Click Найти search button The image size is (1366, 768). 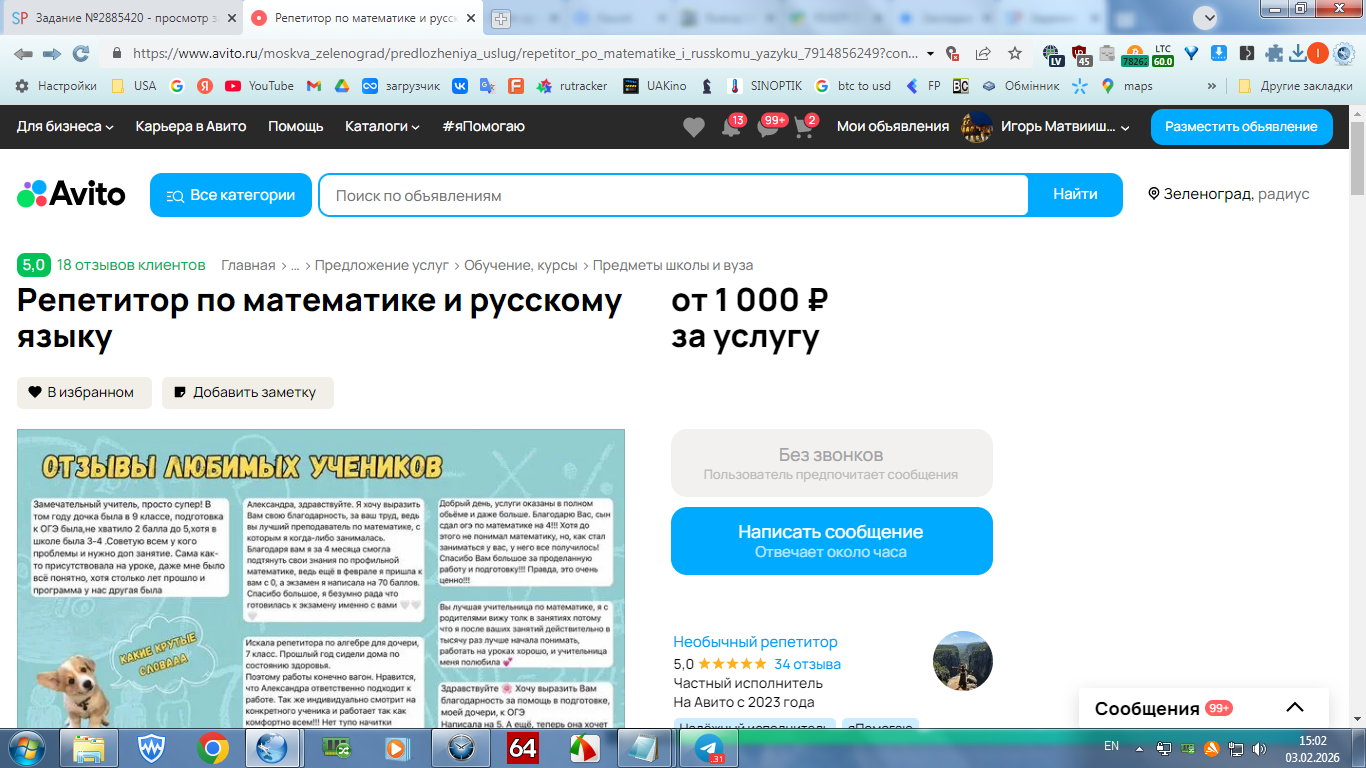(x=1075, y=195)
